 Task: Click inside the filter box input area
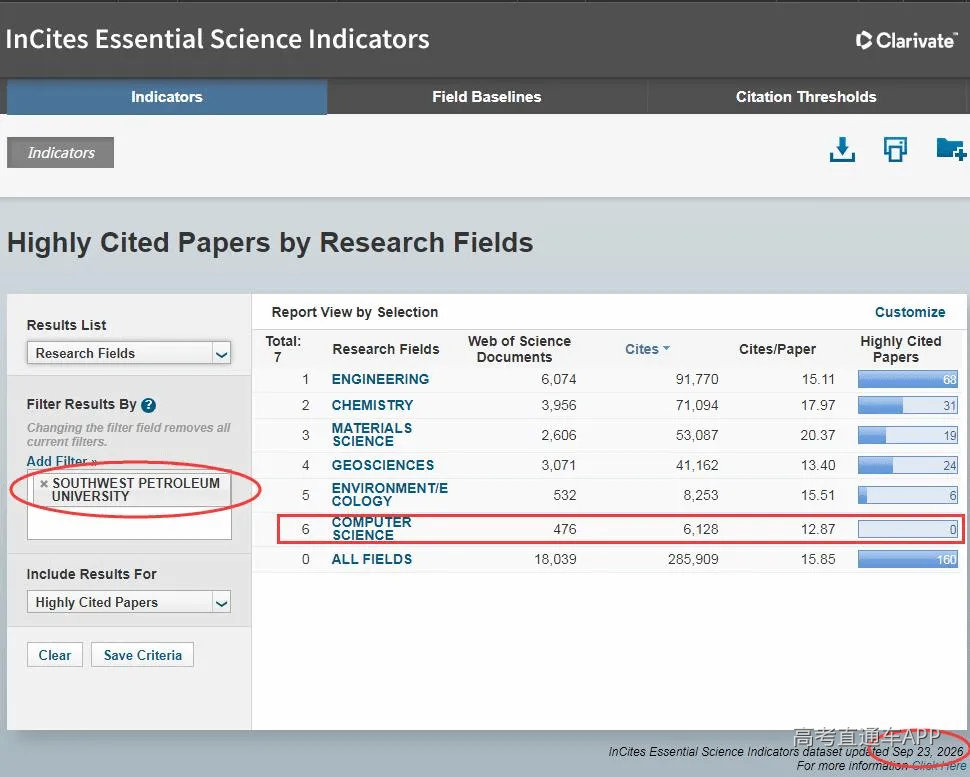129,523
